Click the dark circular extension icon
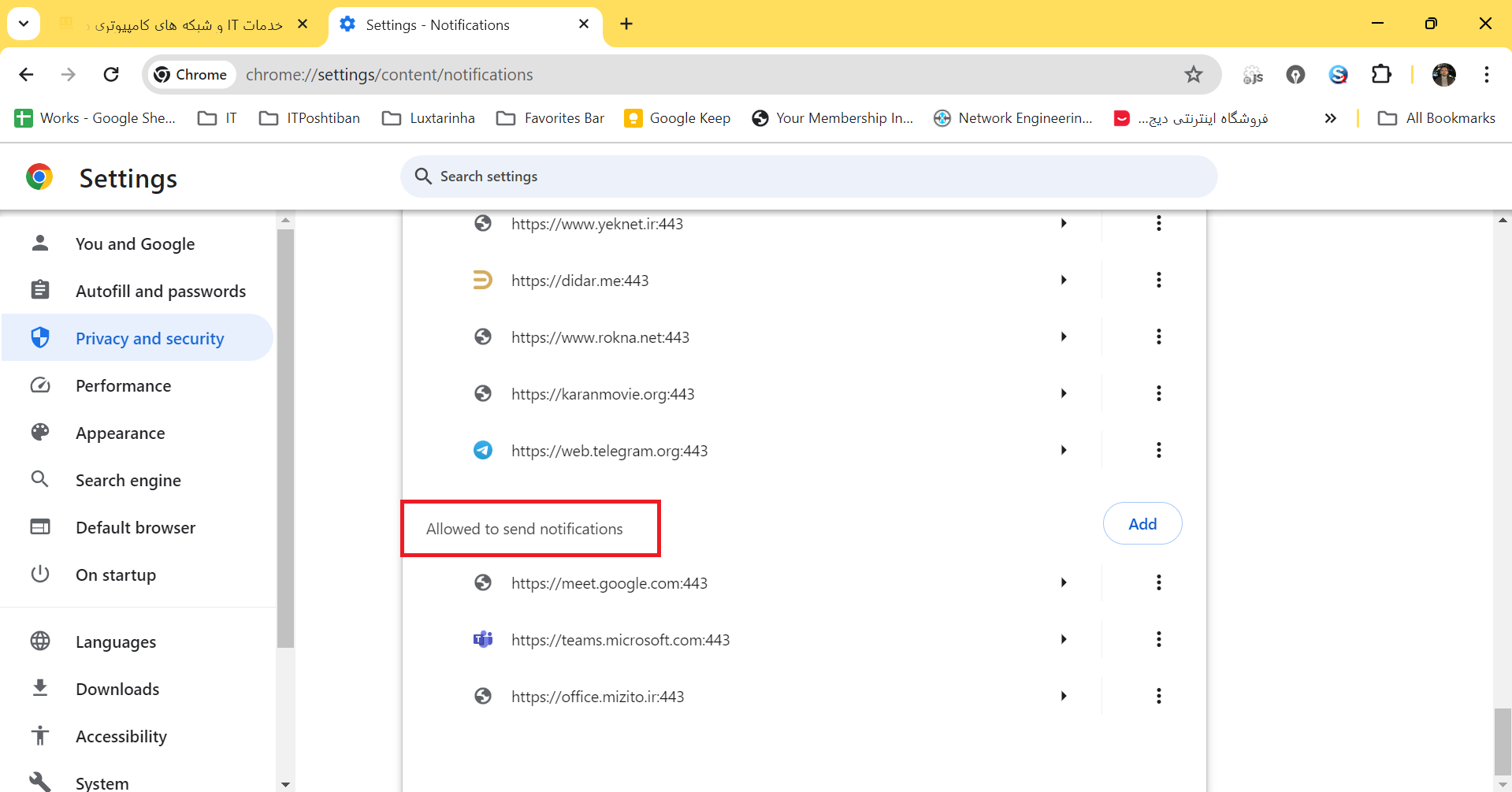The height and width of the screenshot is (792, 1512). [x=1295, y=74]
